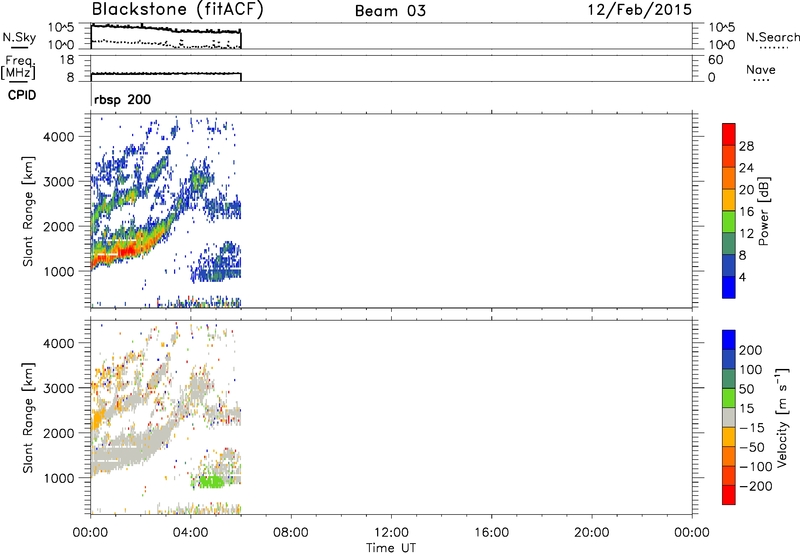Click the 1000 range tick on the velocity panel
The height and width of the screenshot is (554, 800).
pos(58,478)
